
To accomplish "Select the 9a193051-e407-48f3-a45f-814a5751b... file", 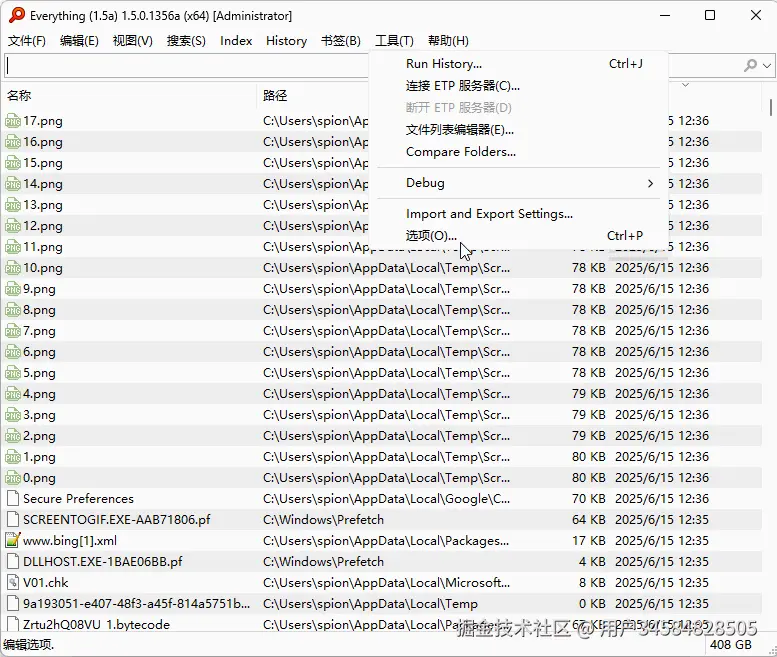I will [137, 604].
